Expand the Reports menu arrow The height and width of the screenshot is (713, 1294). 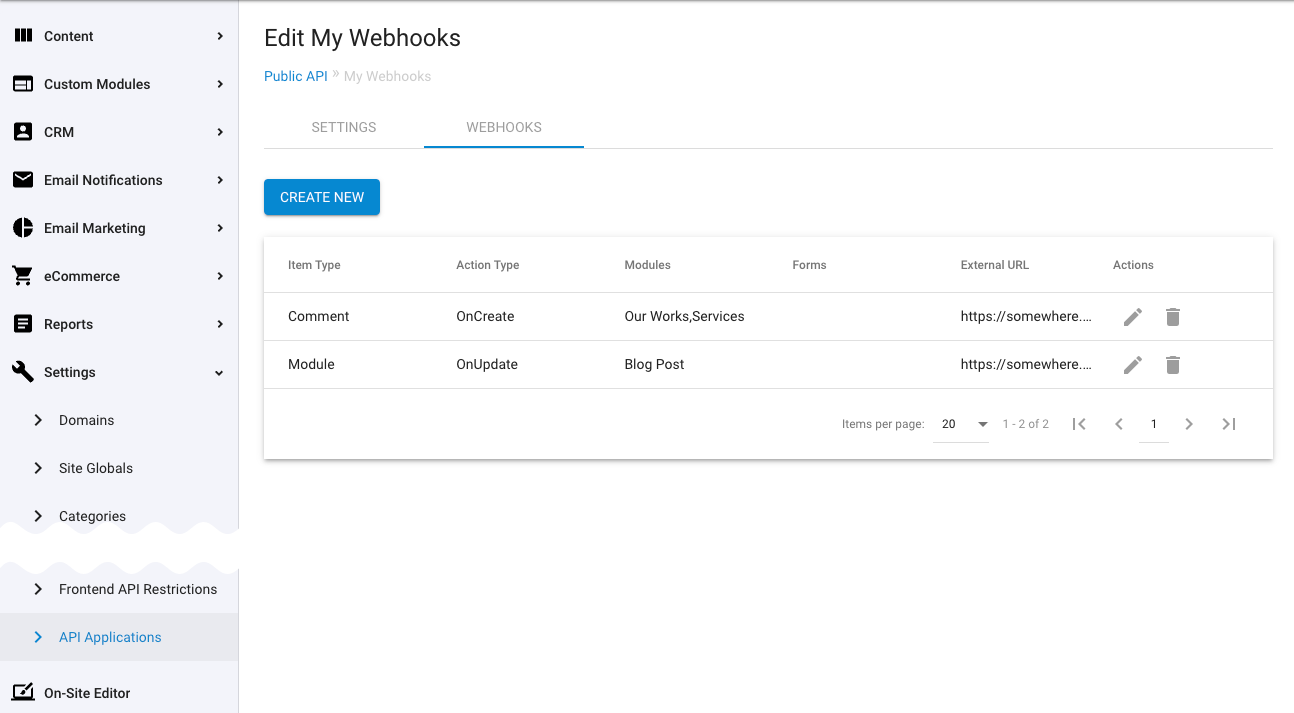(220, 324)
